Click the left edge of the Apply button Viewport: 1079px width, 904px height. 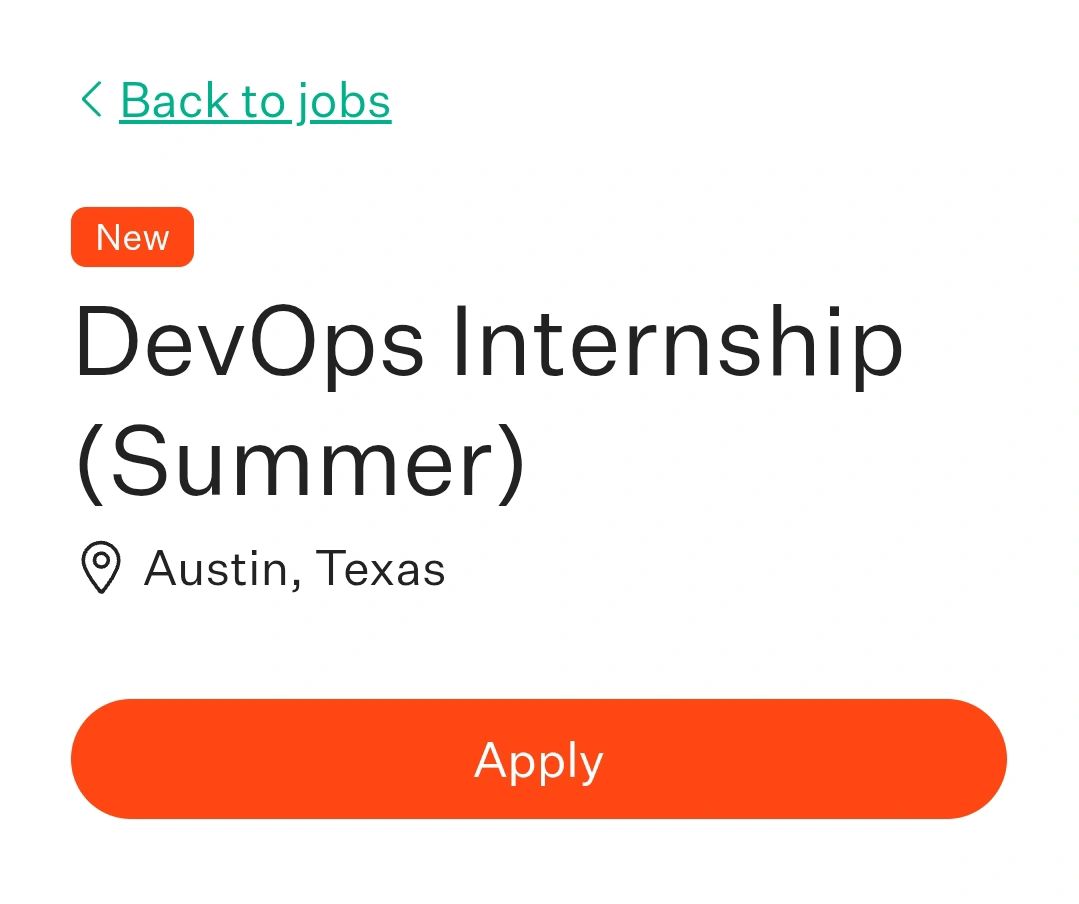95,759
